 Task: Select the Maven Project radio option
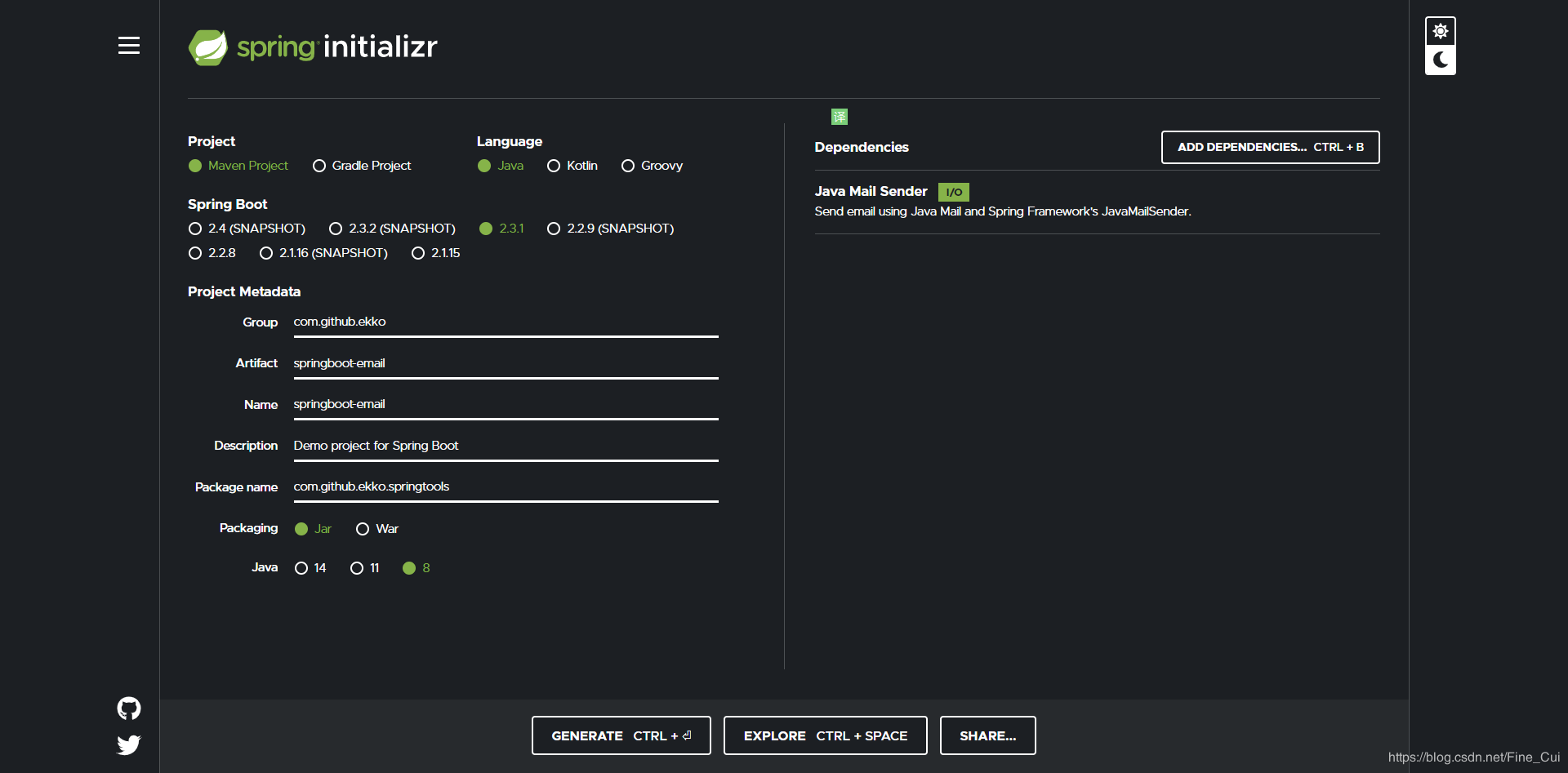[x=238, y=166]
